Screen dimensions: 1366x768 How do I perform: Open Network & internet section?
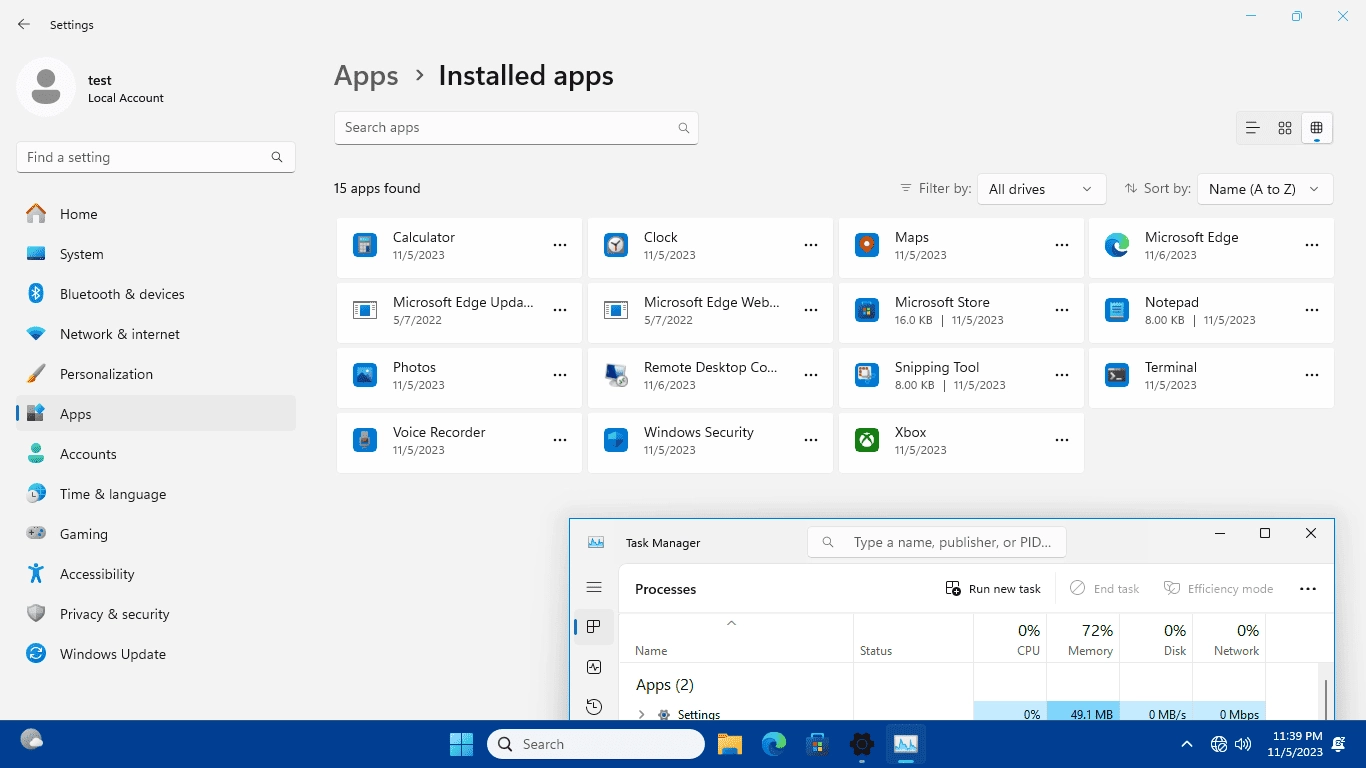coord(156,334)
